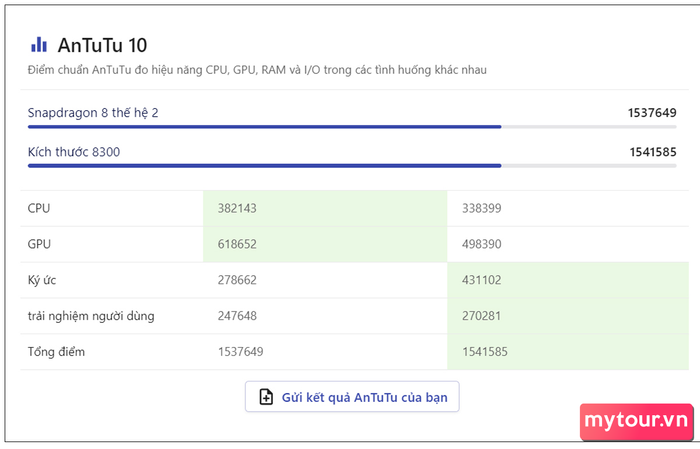Image resolution: width=700 pixels, height=449 pixels.
Task: Select the benchmark description starting 'Điểm chuẩn AnTuTu'
Action: pyautogui.click(x=257, y=70)
